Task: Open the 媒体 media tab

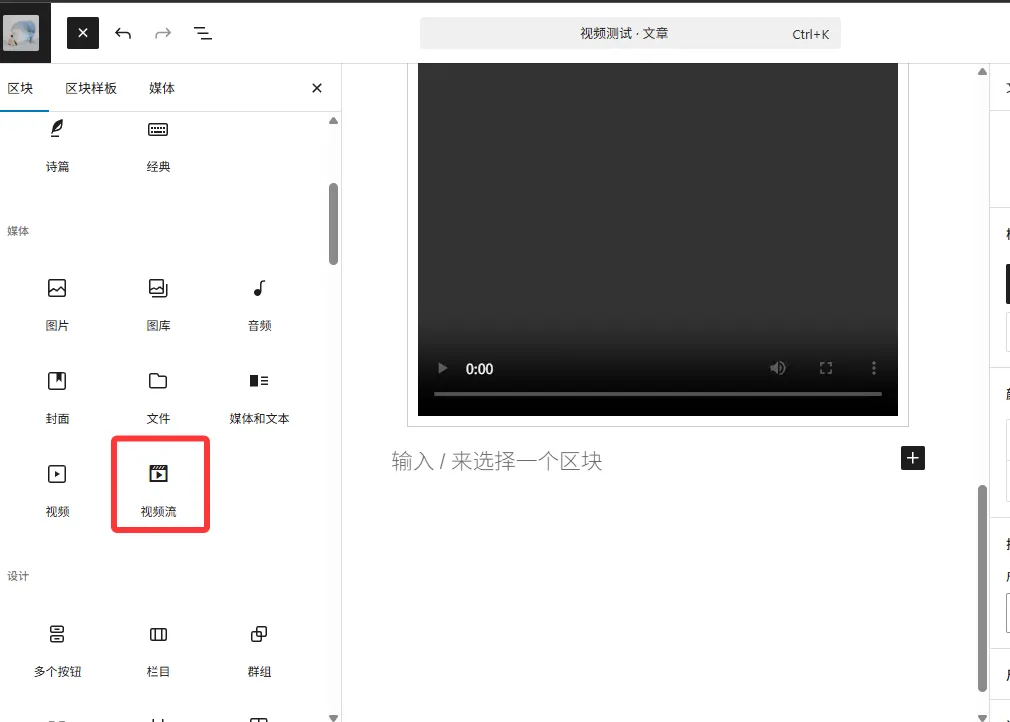Action: click(x=162, y=88)
